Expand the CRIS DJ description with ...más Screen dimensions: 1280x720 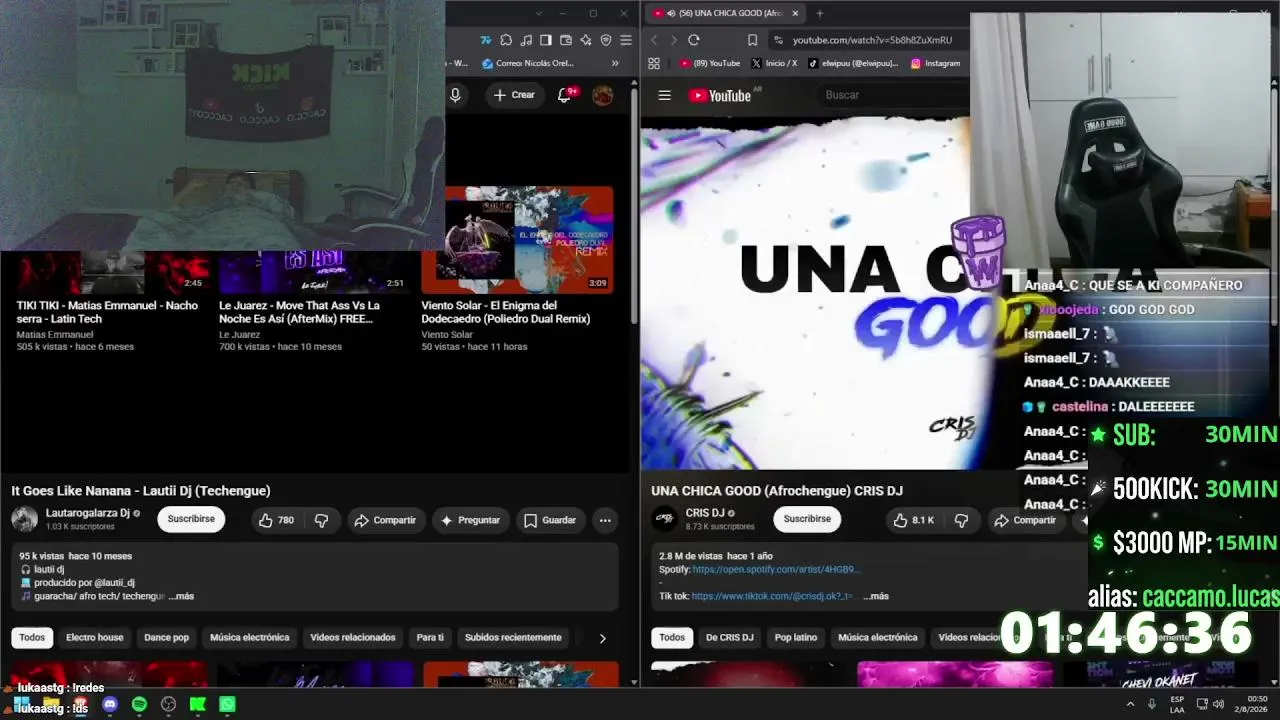point(875,596)
